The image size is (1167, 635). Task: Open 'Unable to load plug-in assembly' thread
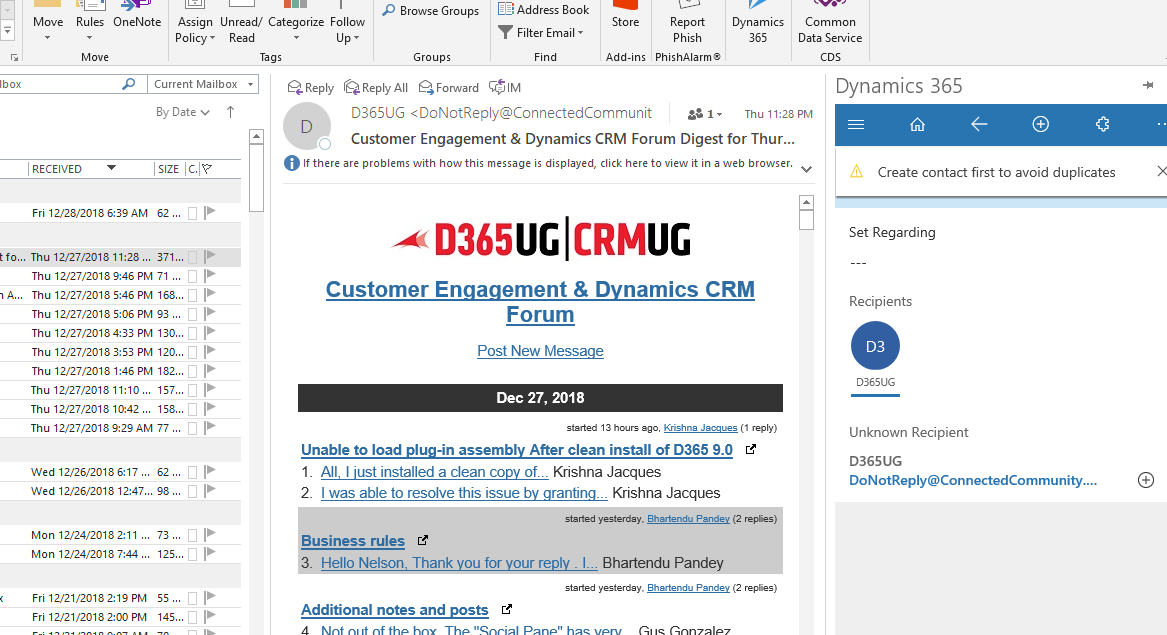(517, 450)
